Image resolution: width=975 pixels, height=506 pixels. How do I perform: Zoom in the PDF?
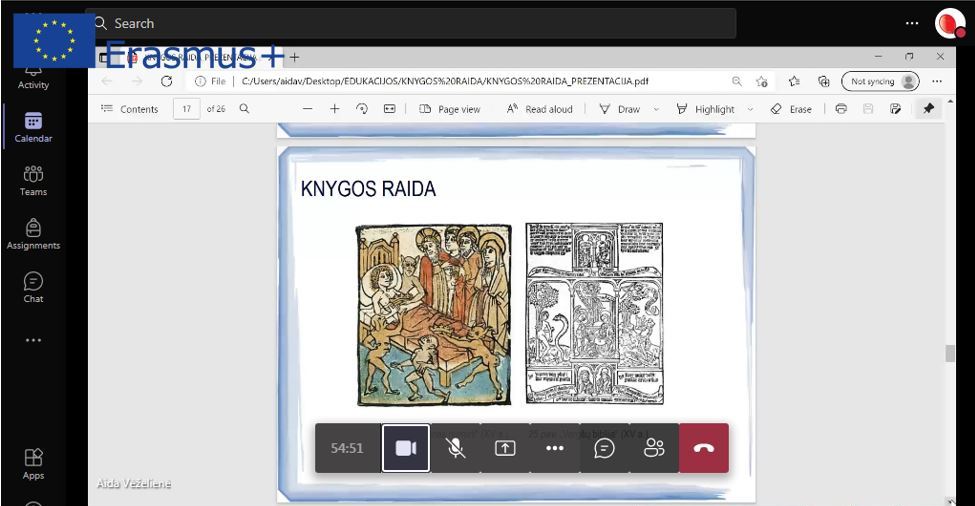click(x=335, y=109)
